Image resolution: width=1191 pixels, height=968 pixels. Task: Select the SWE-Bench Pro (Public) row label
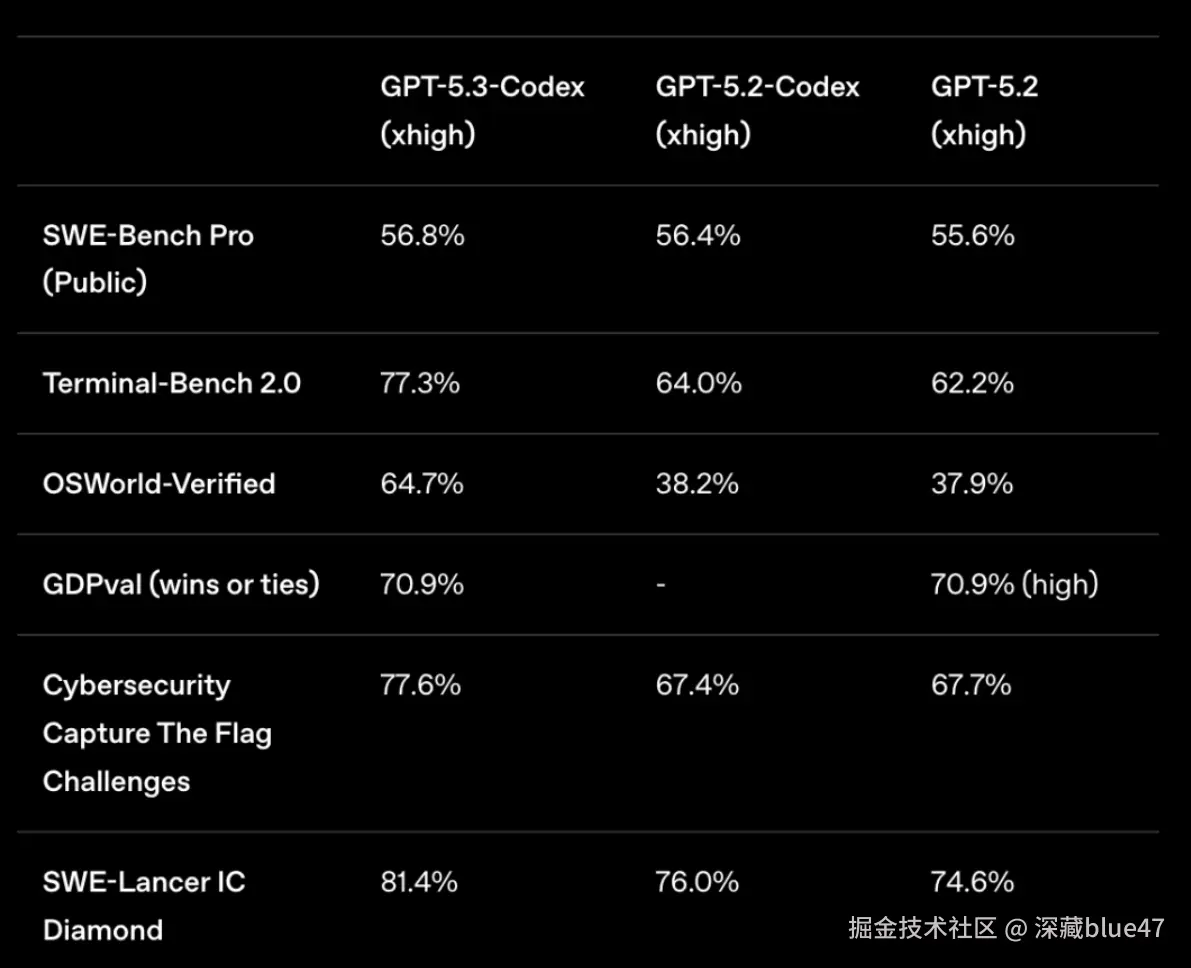(x=148, y=259)
